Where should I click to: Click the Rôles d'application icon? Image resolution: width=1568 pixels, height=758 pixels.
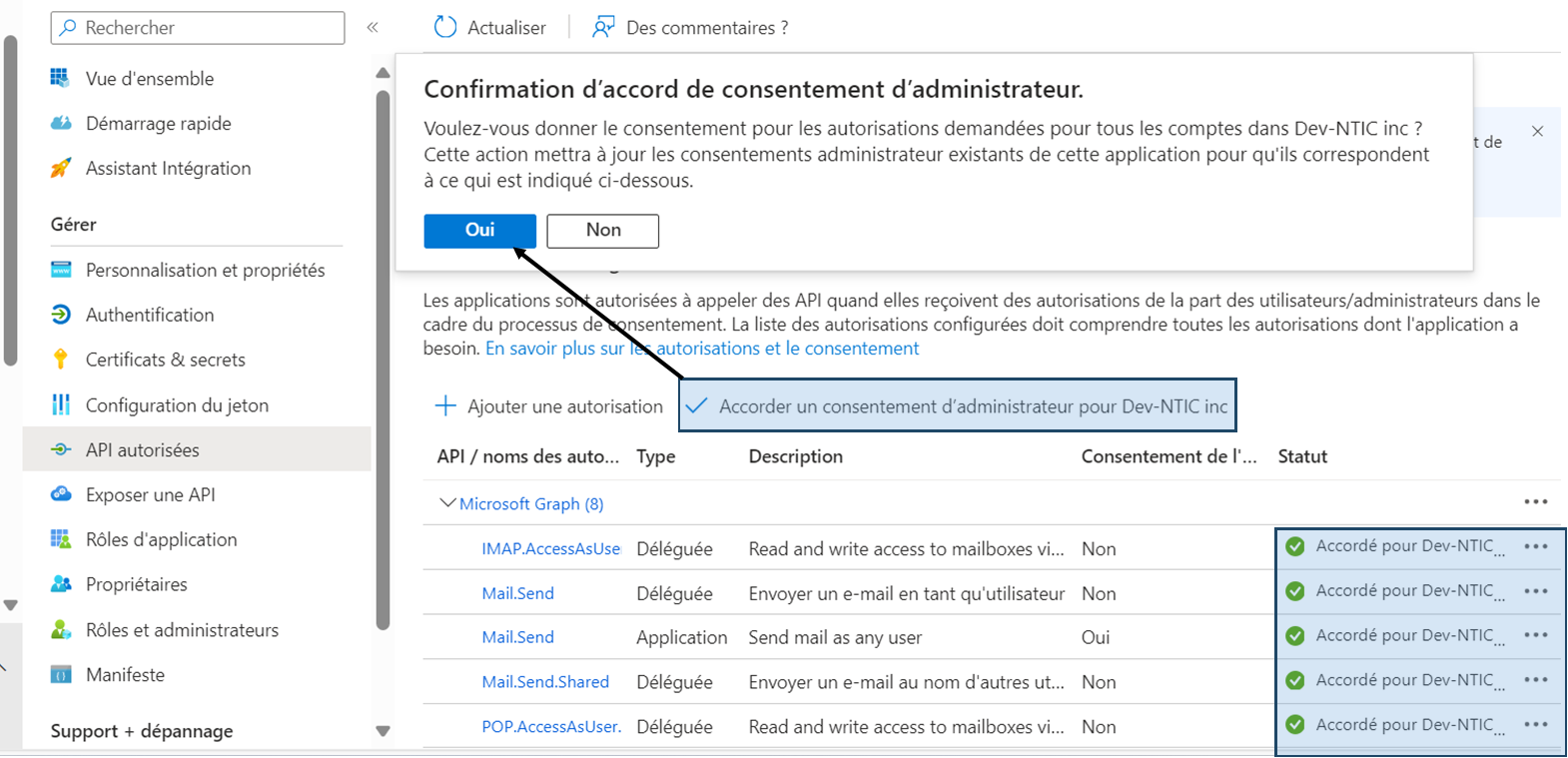(x=61, y=539)
